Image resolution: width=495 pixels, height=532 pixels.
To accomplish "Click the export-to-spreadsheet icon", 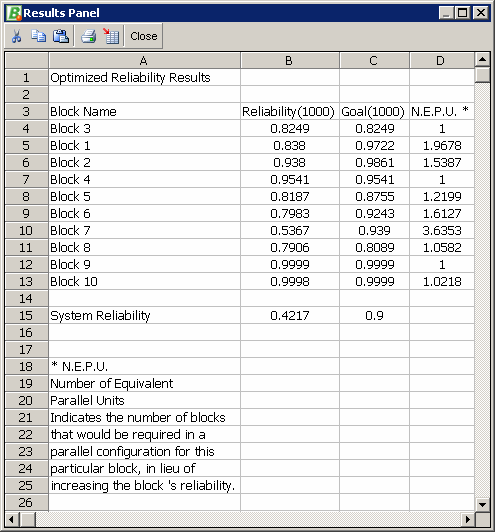I will coord(111,36).
